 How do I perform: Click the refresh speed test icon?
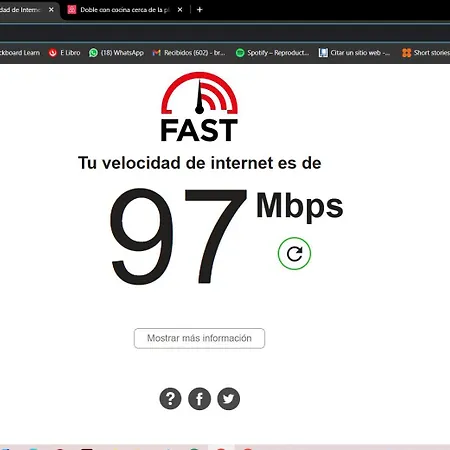coord(294,254)
